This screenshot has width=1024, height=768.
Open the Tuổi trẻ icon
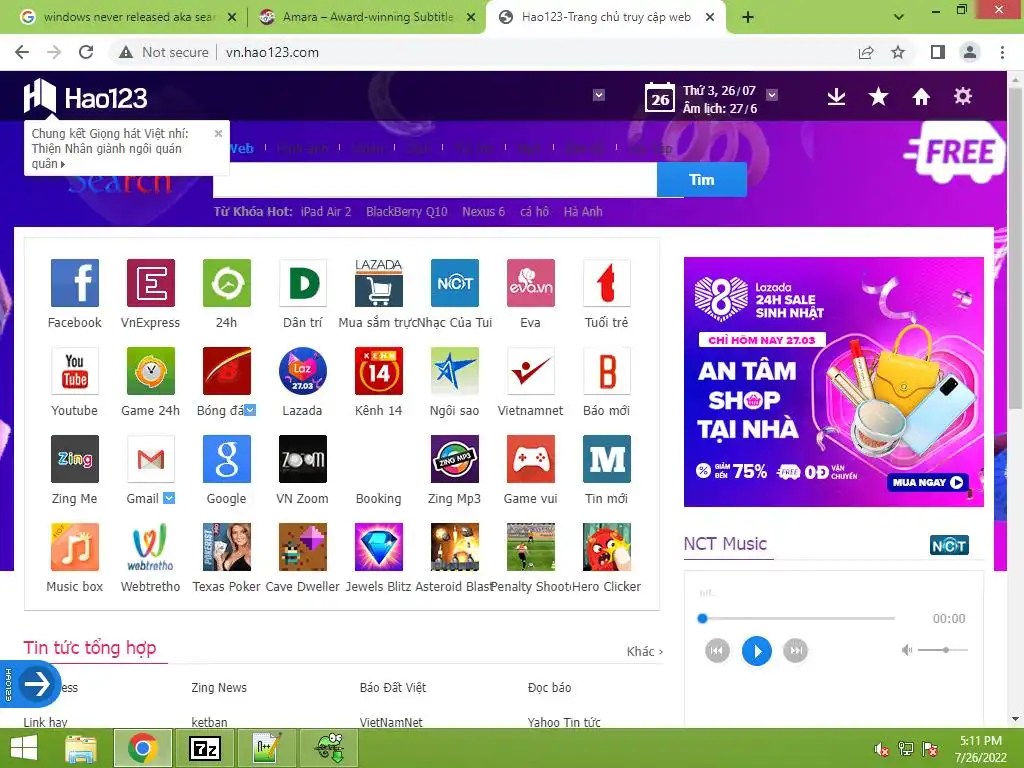tap(607, 283)
